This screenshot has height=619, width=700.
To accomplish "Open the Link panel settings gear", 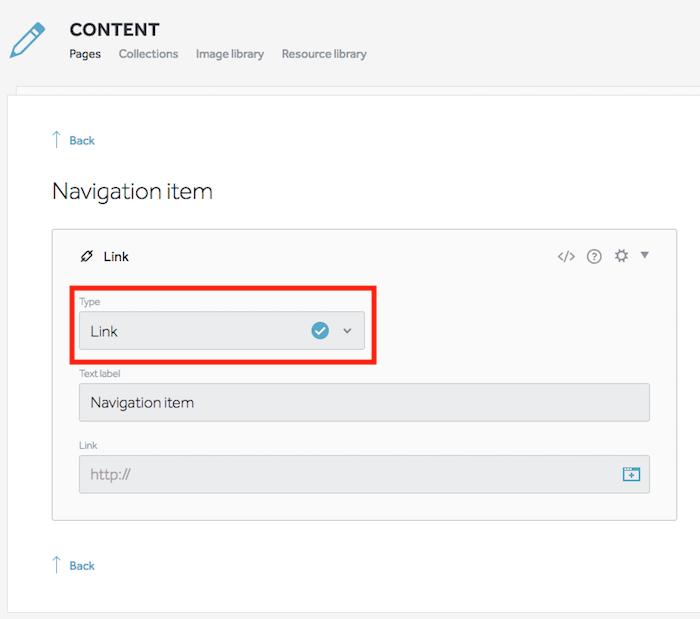I will pos(621,256).
